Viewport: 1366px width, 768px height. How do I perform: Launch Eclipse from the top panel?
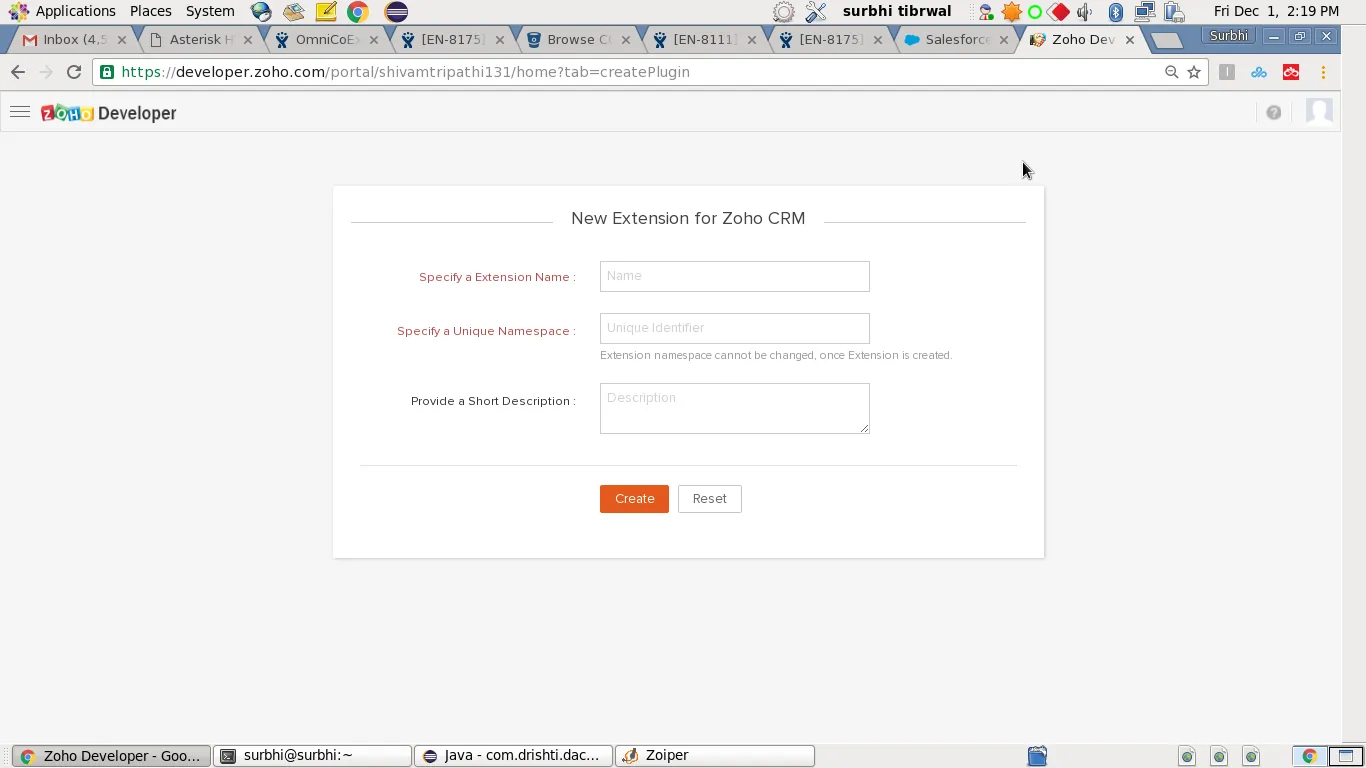[x=396, y=12]
